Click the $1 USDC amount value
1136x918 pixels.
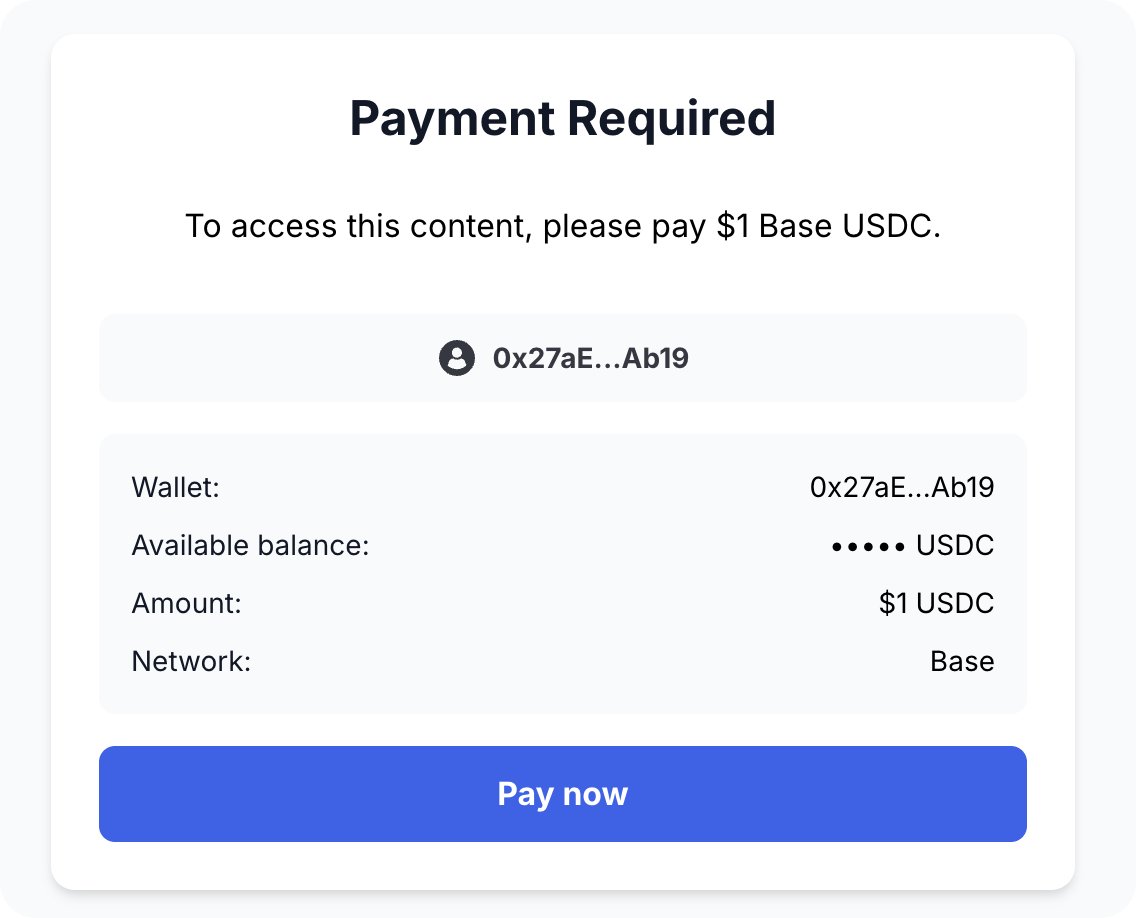tap(936, 603)
